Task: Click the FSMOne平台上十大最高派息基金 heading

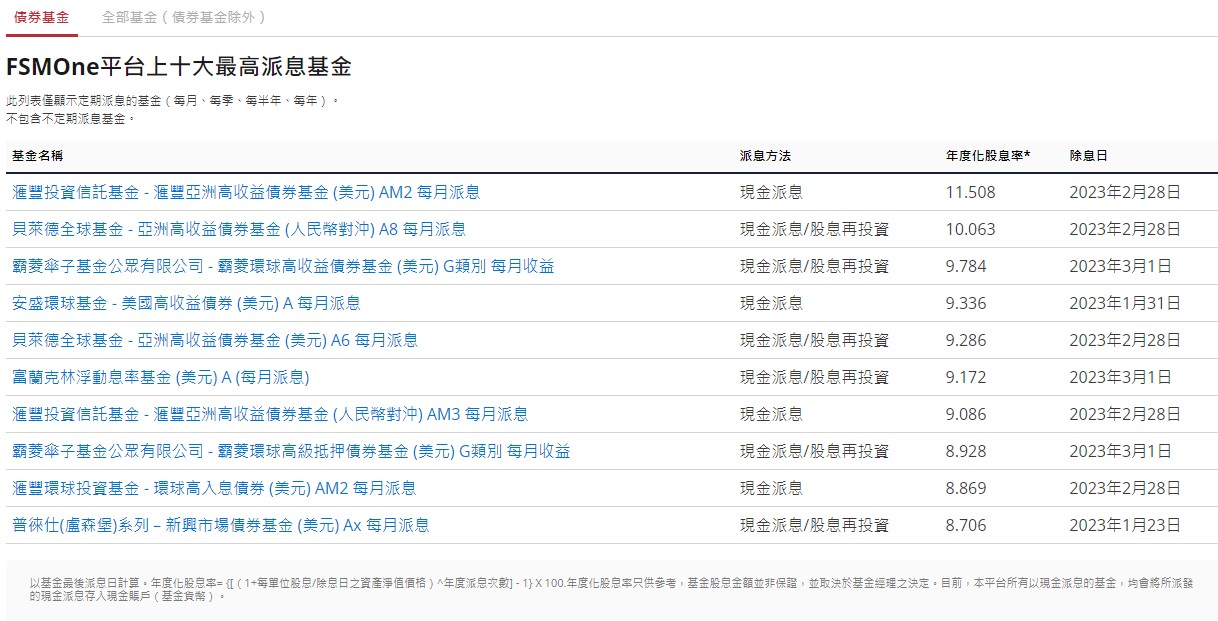Action: [179, 67]
